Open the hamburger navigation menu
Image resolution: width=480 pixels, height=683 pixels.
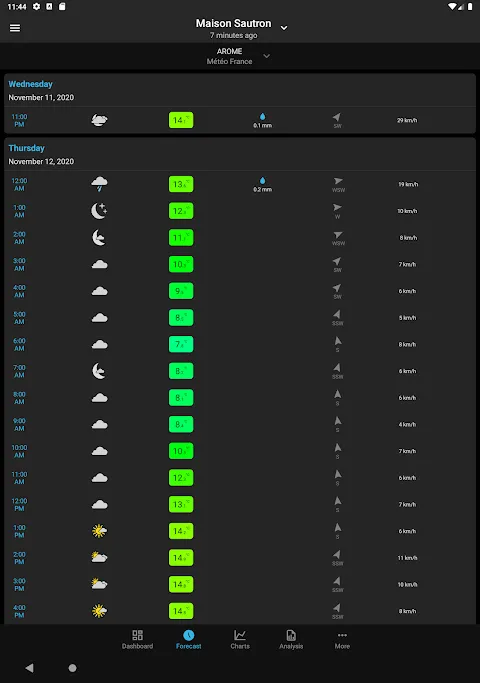click(x=15, y=28)
